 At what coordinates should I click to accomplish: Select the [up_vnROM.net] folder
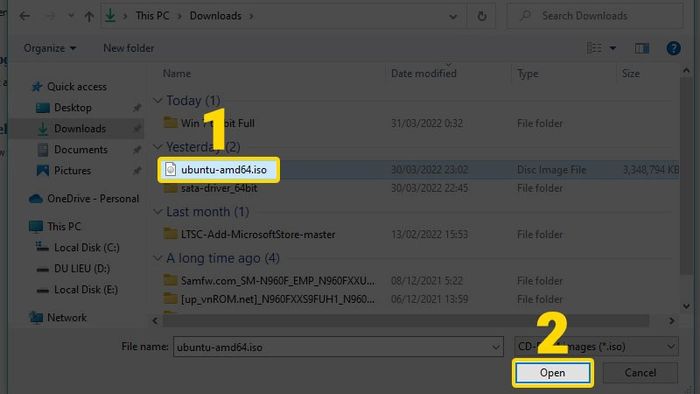[278, 299]
